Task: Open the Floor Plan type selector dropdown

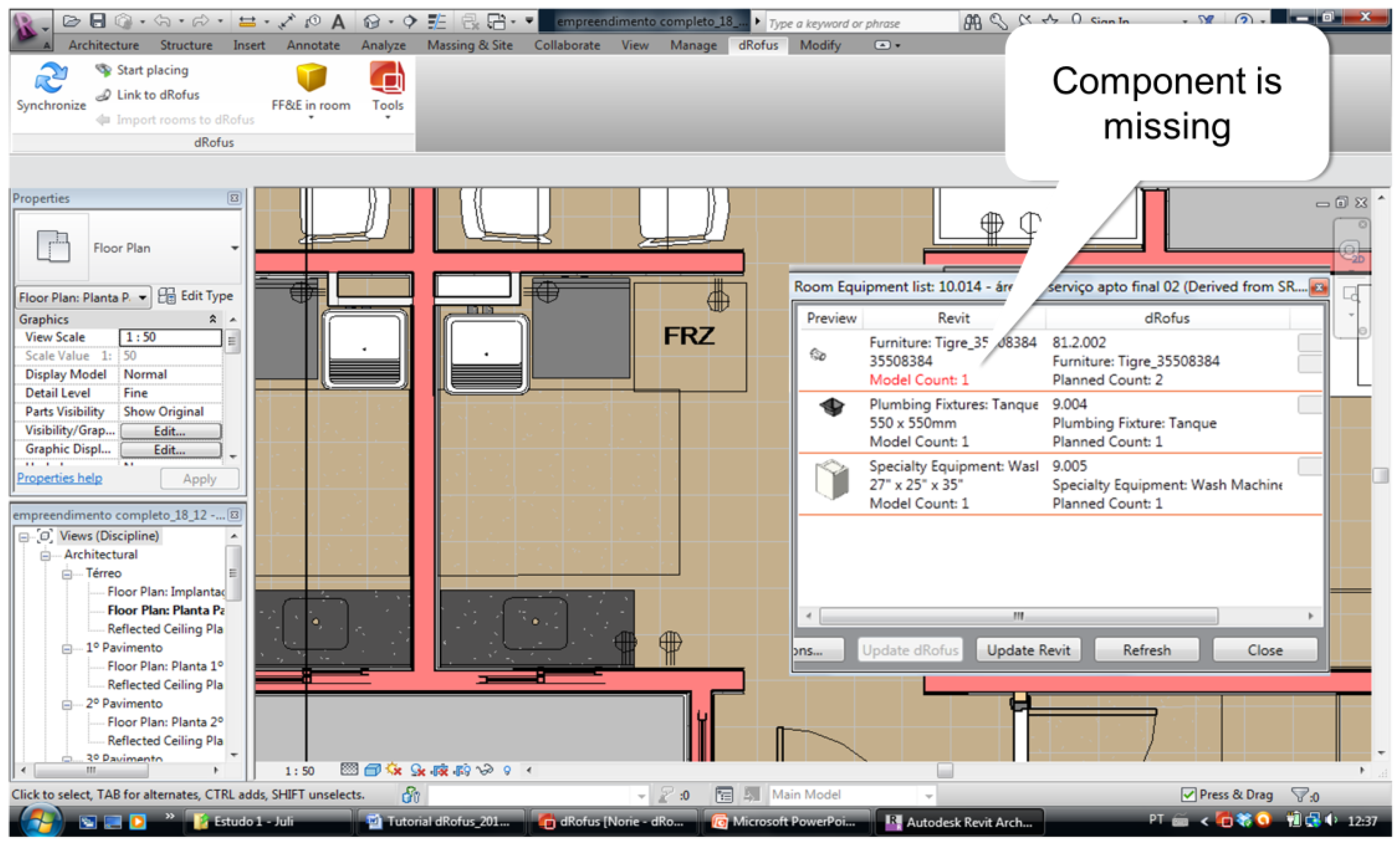Action: tap(235, 248)
